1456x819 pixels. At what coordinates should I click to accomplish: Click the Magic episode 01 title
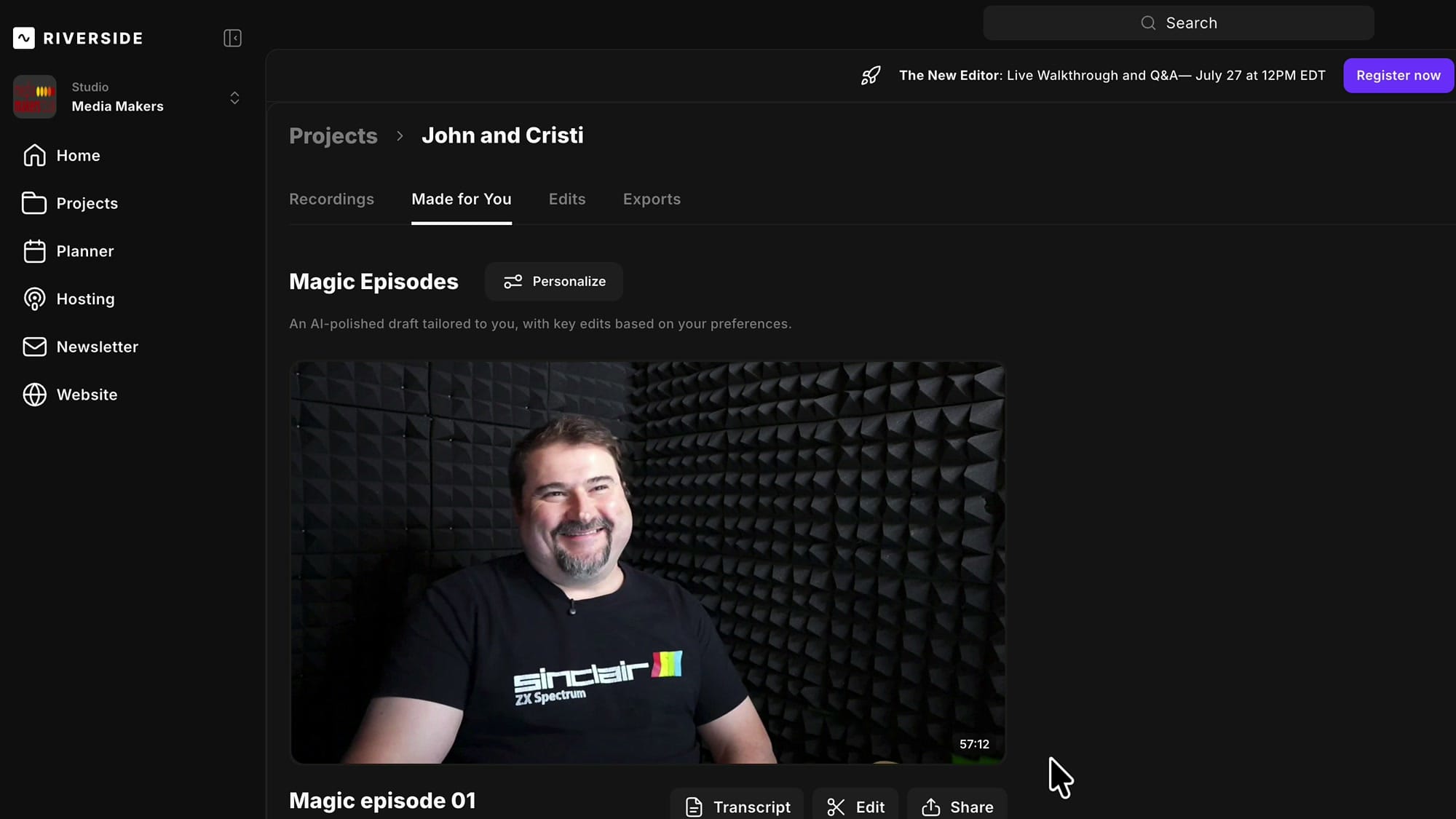coord(382,801)
